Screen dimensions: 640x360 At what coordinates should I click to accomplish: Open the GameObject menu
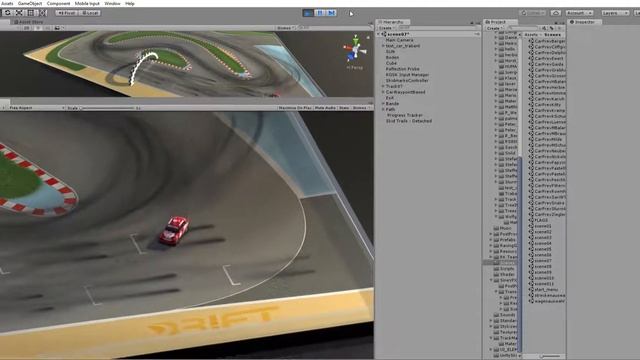point(30,3)
